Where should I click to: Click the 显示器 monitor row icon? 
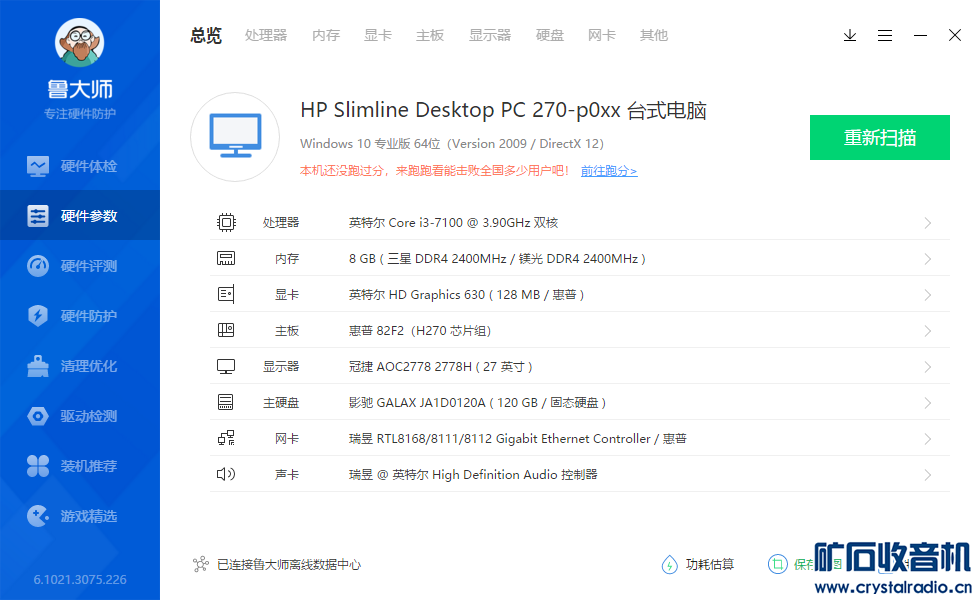pyautogui.click(x=226, y=366)
